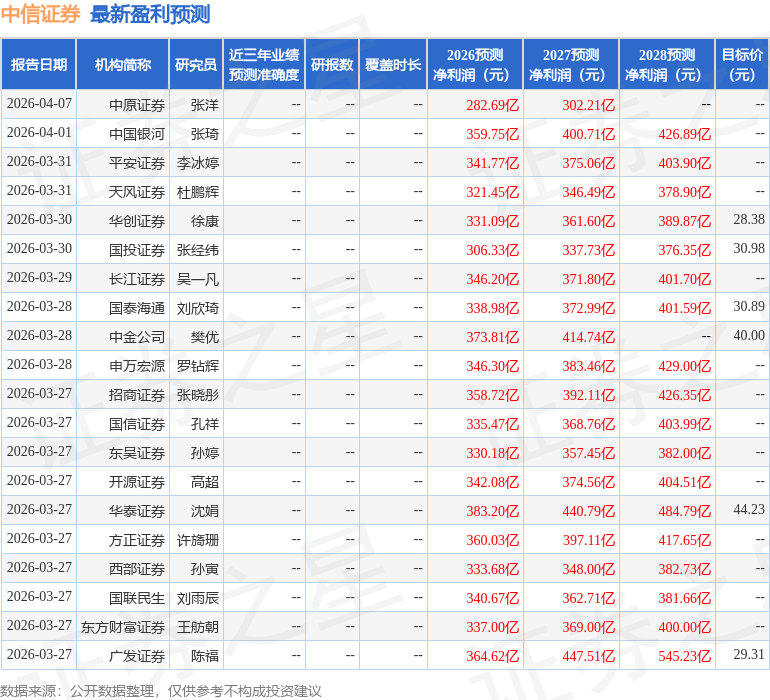Image resolution: width=770 pixels, height=700 pixels.
Task: Click the 2028预测净利润 column header
Action: click(x=667, y=65)
